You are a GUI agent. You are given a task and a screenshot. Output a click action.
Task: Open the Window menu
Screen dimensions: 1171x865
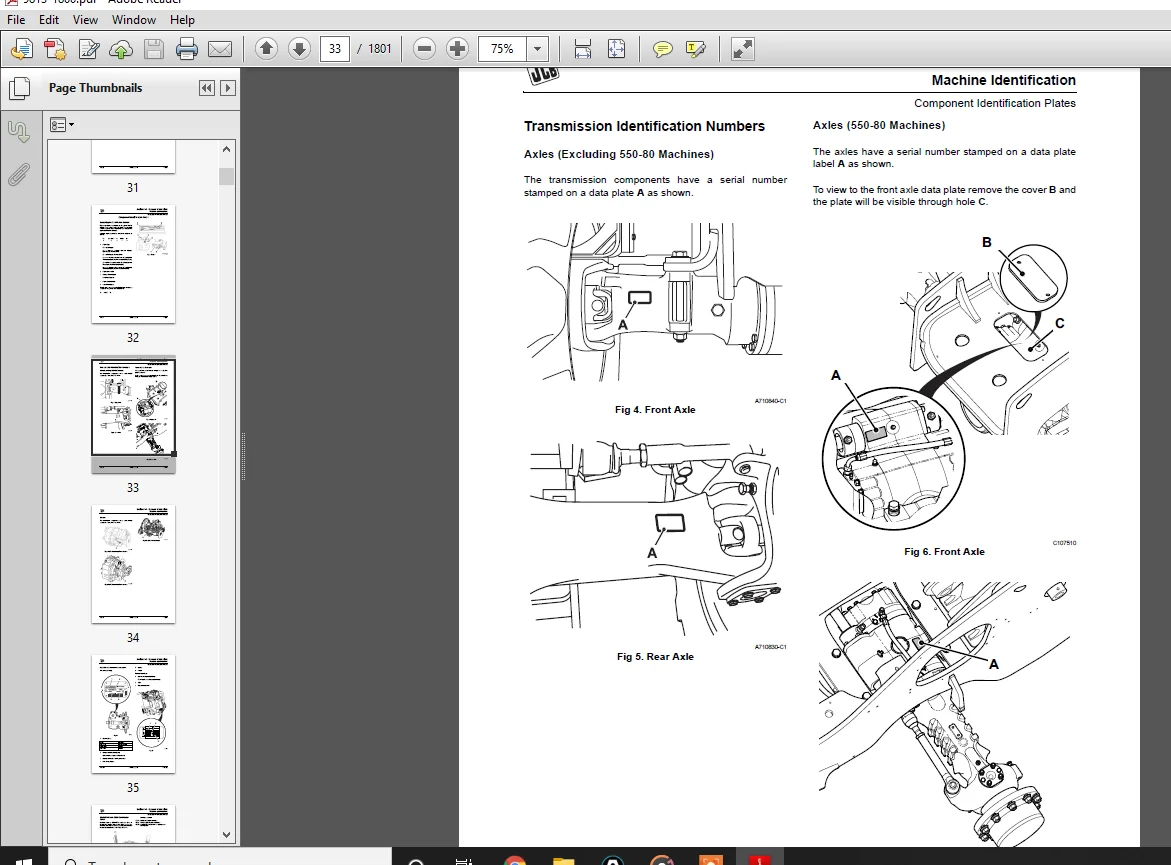coord(134,19)
